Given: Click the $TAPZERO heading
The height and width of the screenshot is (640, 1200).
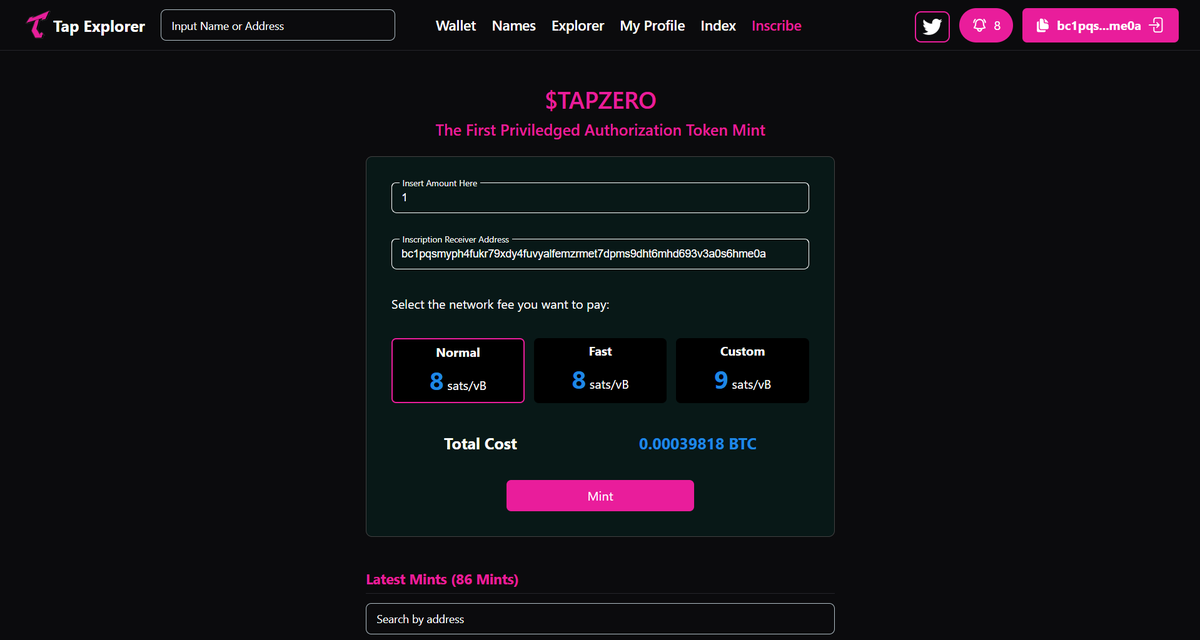Looking at the screenshot, I should tap(600, 100).
